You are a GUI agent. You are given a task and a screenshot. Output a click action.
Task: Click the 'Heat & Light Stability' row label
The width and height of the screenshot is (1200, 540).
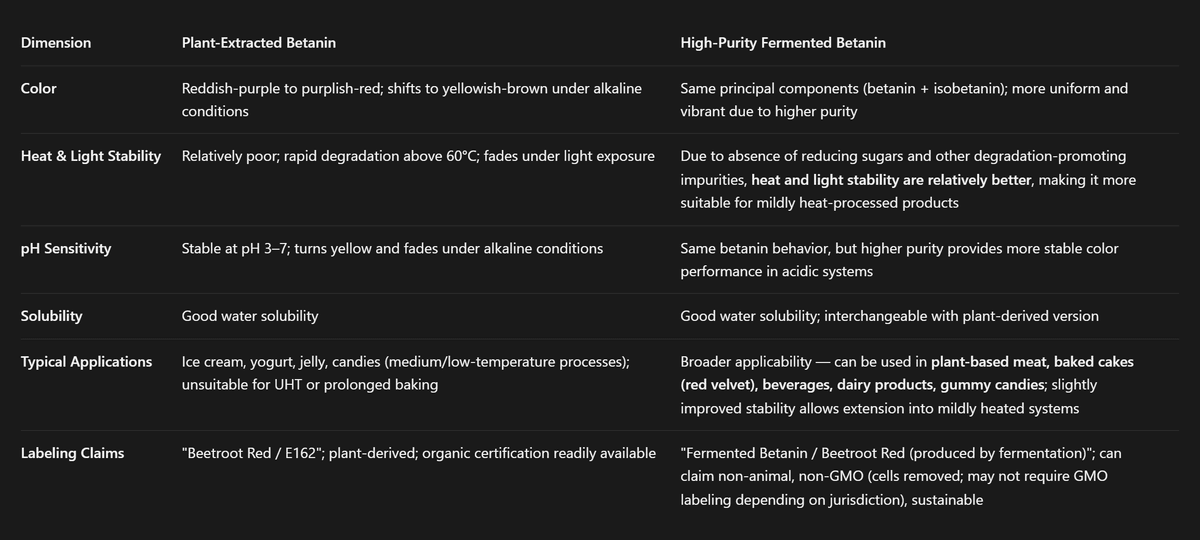(91, 157)
